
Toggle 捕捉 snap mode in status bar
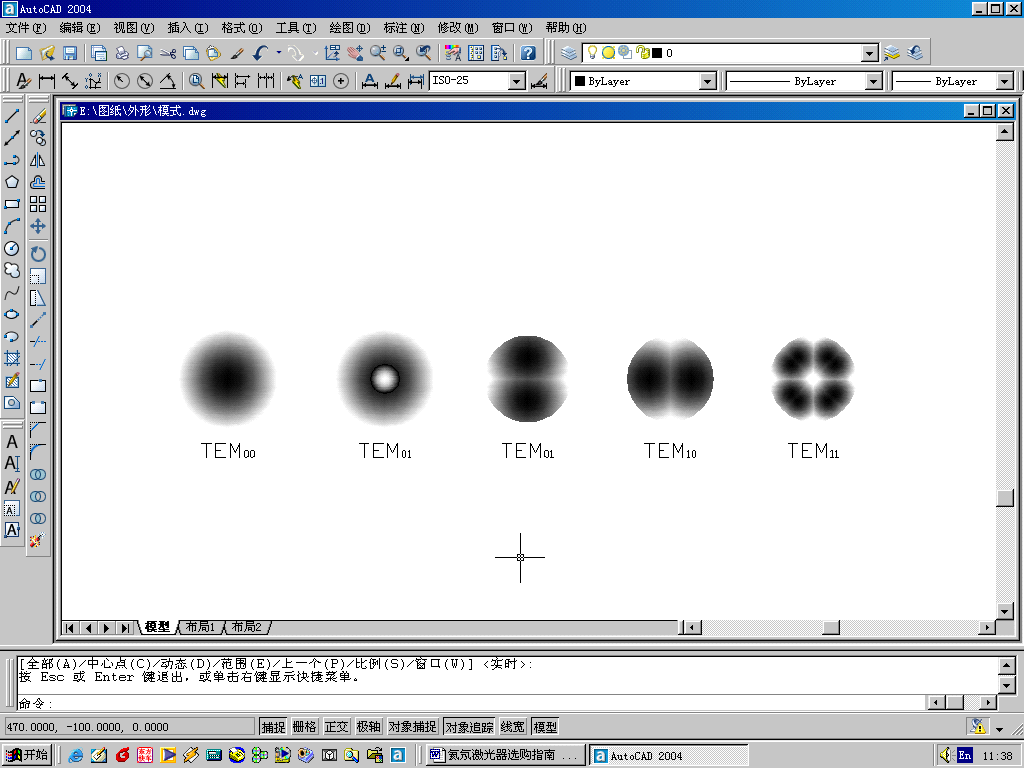tap(273, 727)
